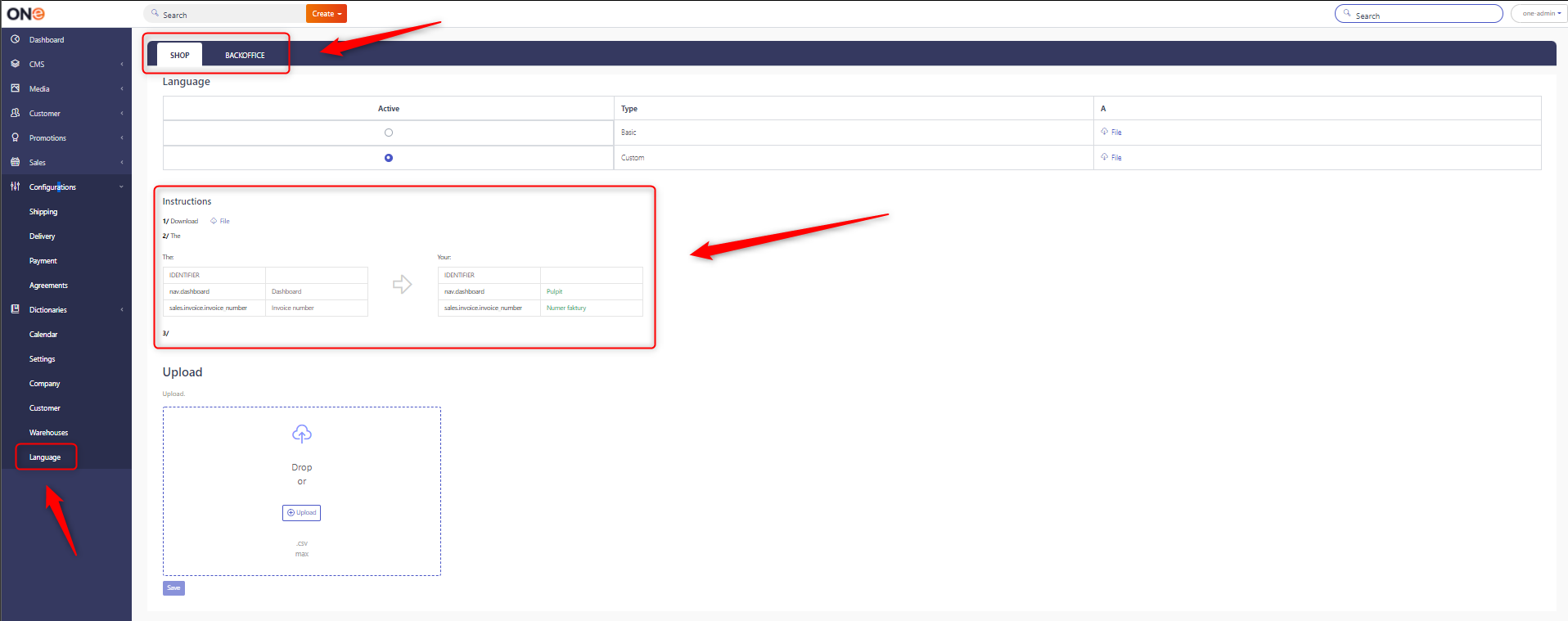Image resolution: width=1568 pixels, height=621 pixels.
Task: Open Customer under Configurations submenu
Action: click(x=45, y=408)
